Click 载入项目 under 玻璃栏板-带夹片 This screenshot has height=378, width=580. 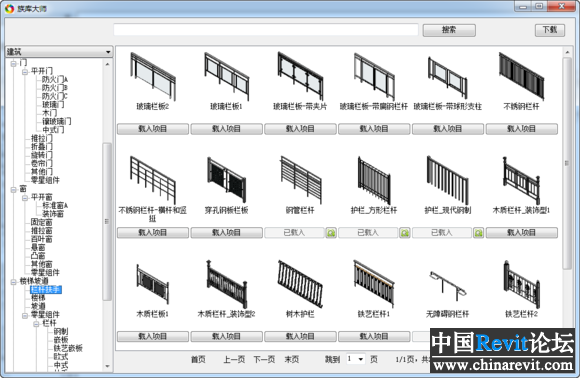coord(300,129)
